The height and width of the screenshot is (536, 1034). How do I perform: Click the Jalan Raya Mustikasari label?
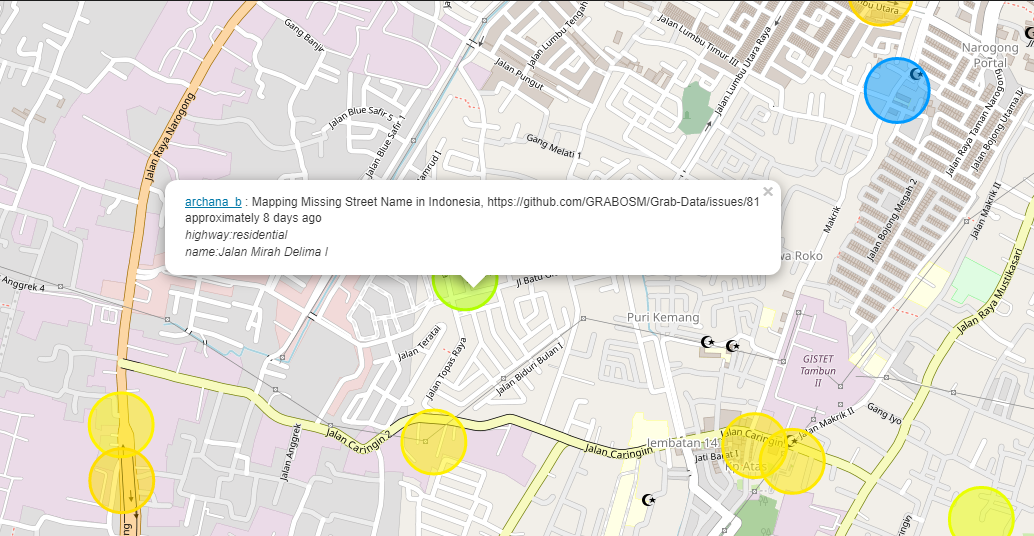click(988, 291)
